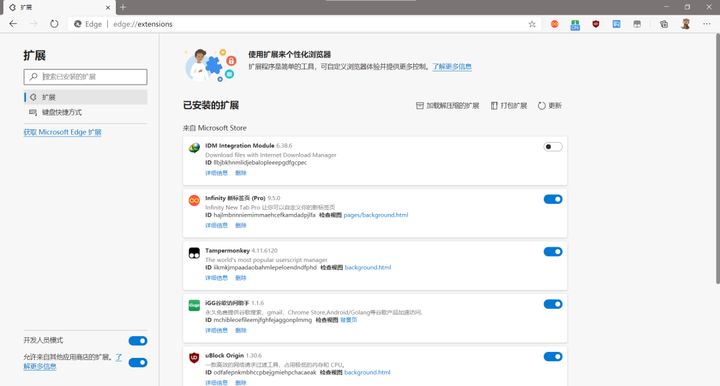The height and width of the screenshot is (386, 720).
Task: Inspect uBlock Origin background.html view
Action: 367,372
